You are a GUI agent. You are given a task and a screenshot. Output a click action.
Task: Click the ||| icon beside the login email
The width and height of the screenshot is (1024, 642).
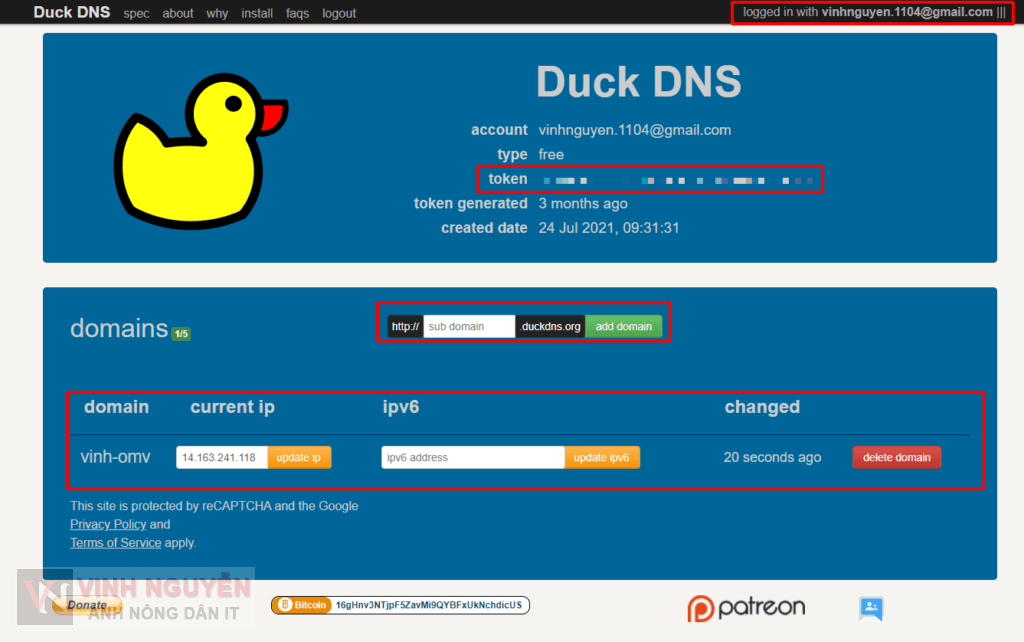[999, 13]
